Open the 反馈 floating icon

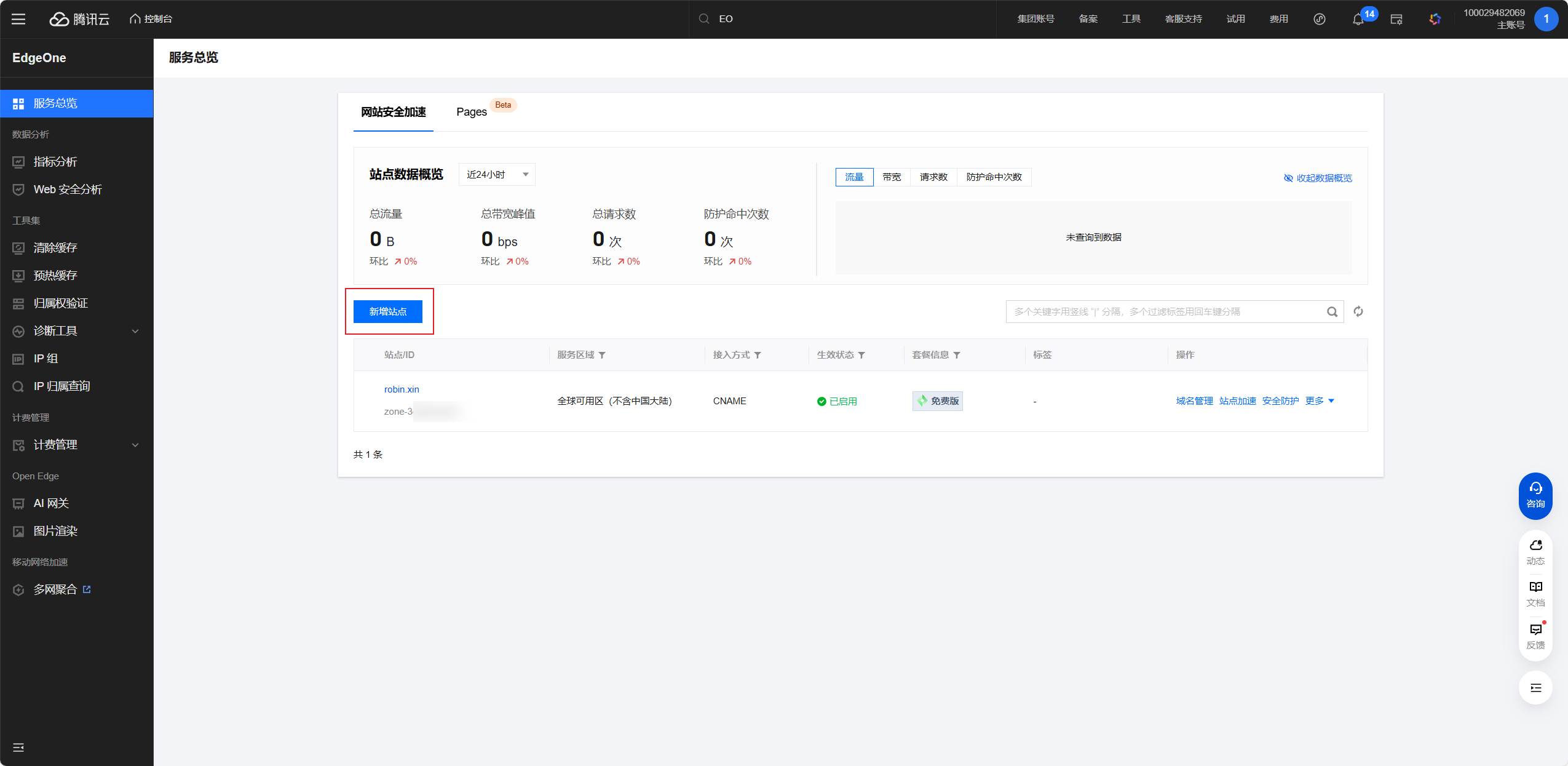tap(1535, 637)
